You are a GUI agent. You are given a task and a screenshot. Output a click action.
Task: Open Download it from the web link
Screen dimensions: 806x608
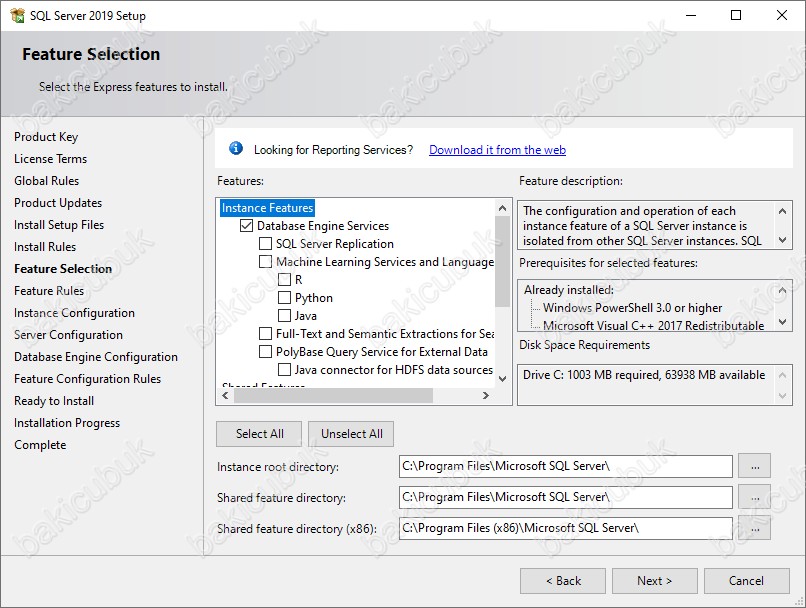[497, 150]
